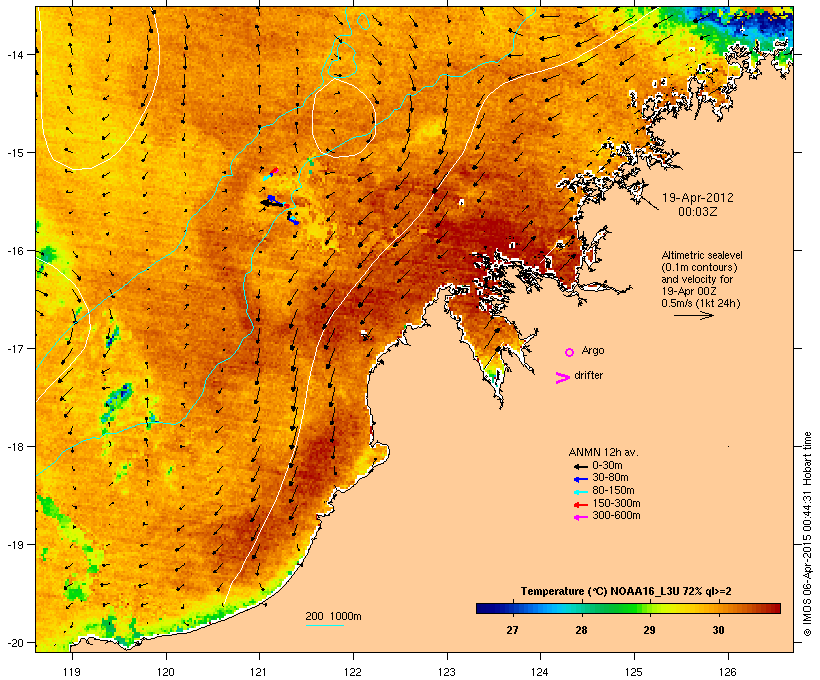Click the time text 00:03Z
The width and height of the screenshot is (820, 680).
tap(698, 212)
